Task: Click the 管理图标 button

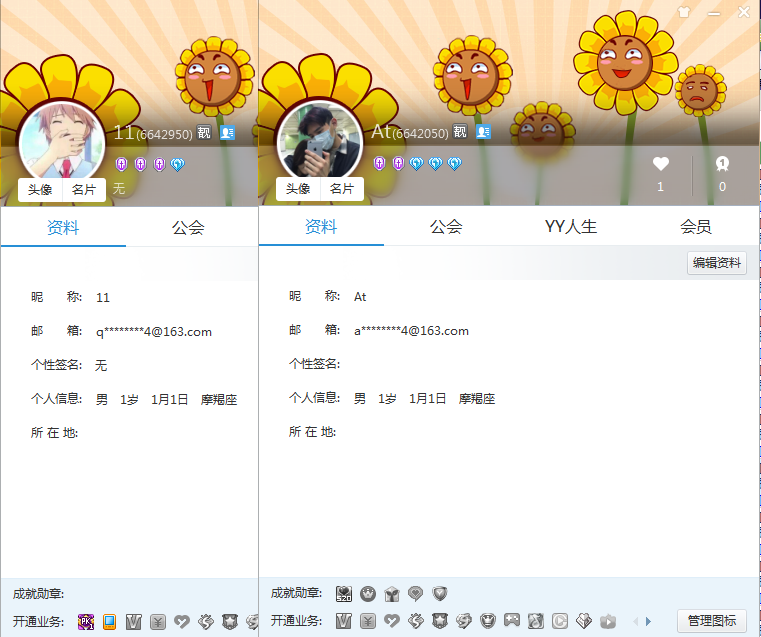Action: click(x=712, y=621)
